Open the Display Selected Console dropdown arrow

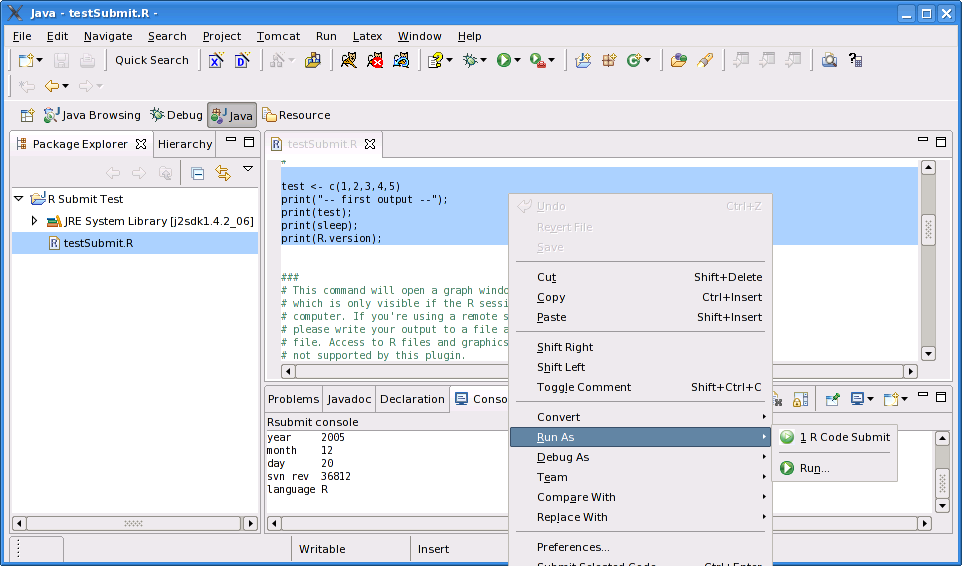(x=871, y=400)
